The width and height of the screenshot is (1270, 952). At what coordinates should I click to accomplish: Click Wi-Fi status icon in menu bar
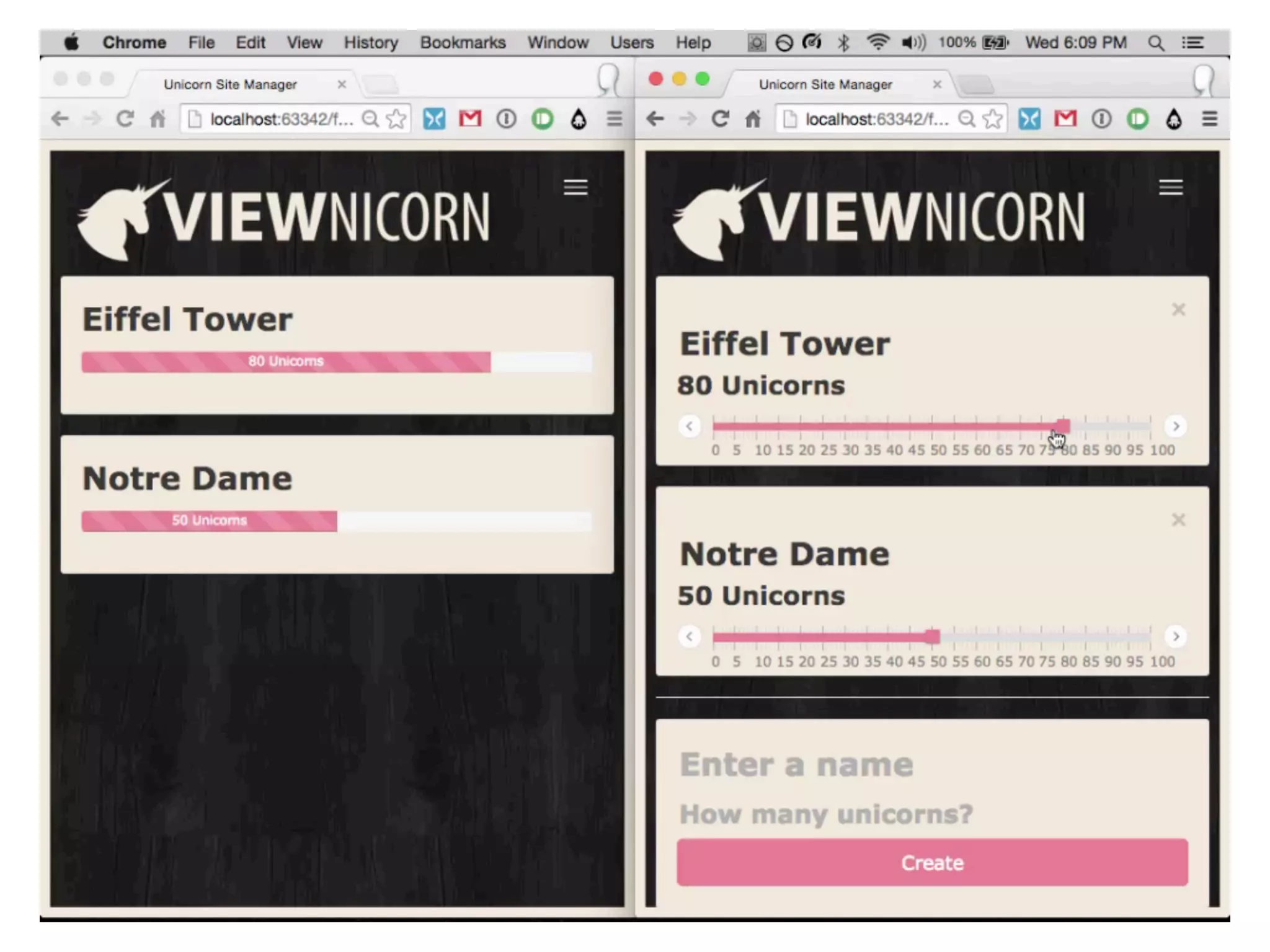tap(877, 43)
